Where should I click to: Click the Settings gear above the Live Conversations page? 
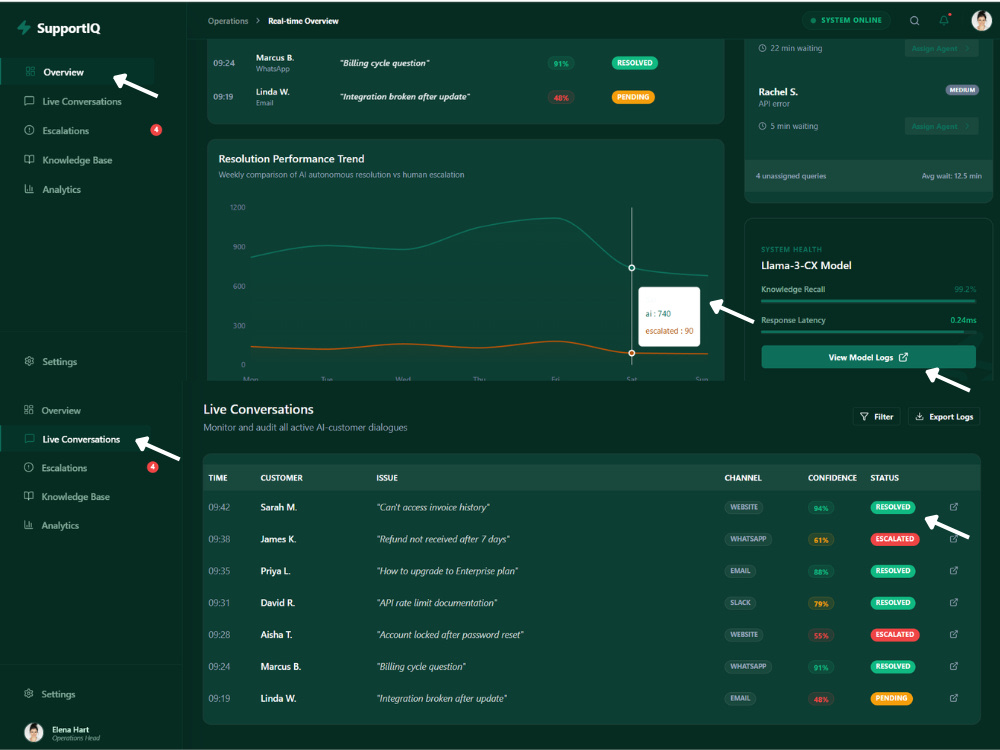pyautogui.click(x=29, y=361)
